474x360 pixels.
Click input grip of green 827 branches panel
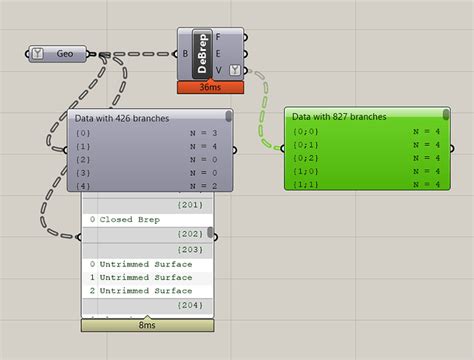point(283,148)
